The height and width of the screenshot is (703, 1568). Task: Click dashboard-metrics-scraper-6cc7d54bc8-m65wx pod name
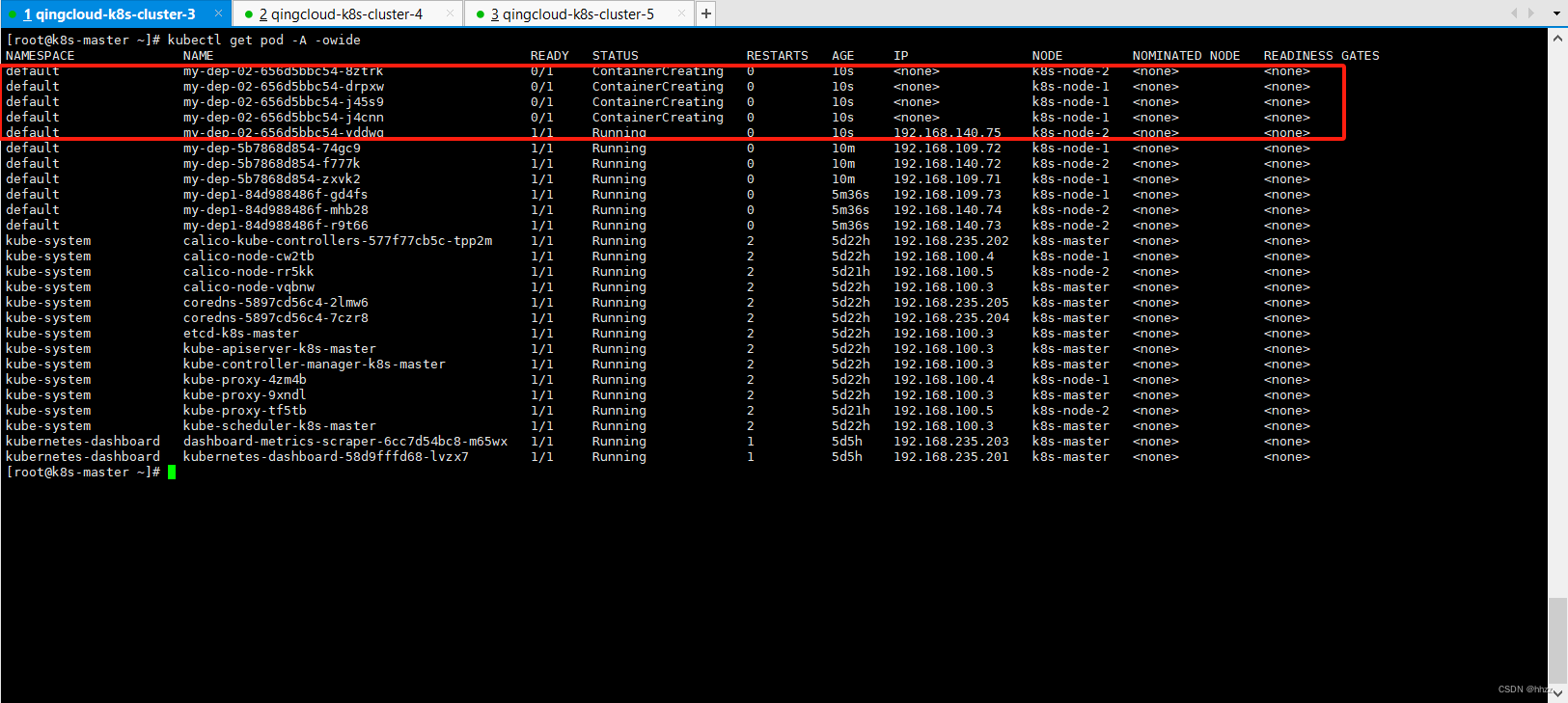pos(345,442)
